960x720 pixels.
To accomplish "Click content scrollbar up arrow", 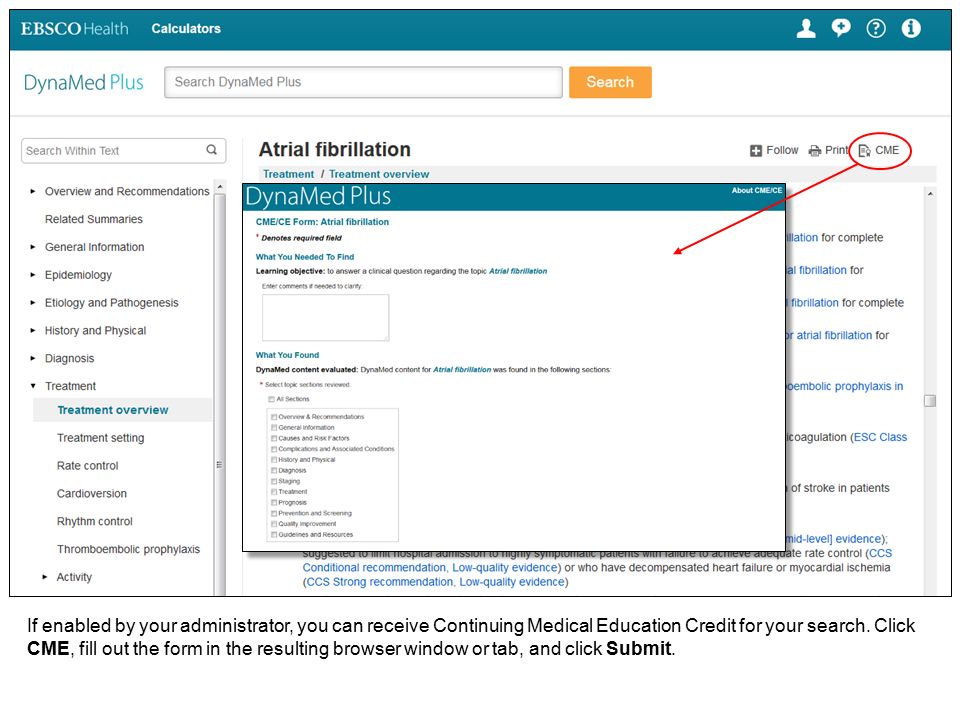I will [930, 193].
